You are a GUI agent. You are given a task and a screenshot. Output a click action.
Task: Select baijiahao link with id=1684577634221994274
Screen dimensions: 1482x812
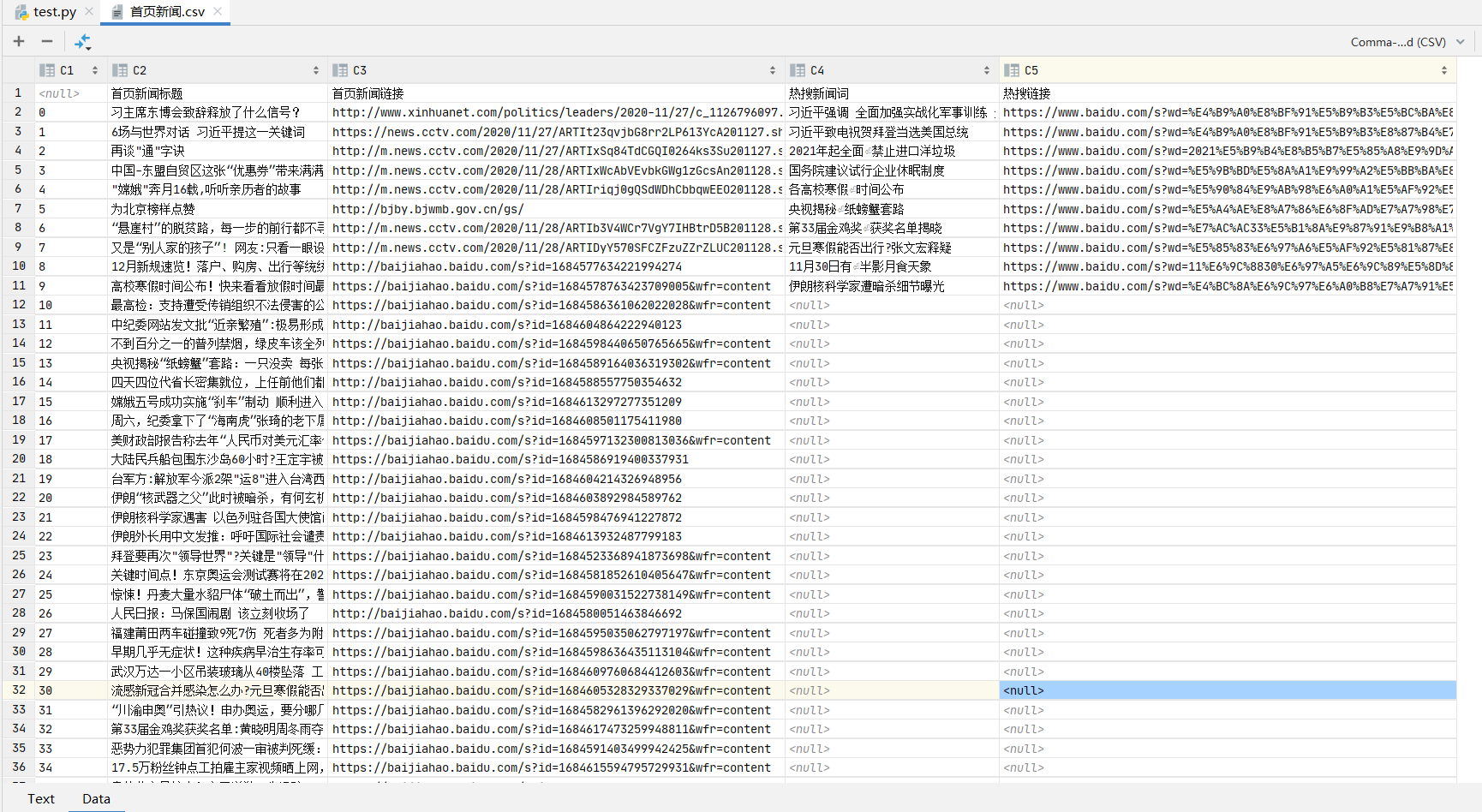click(555, 266)
